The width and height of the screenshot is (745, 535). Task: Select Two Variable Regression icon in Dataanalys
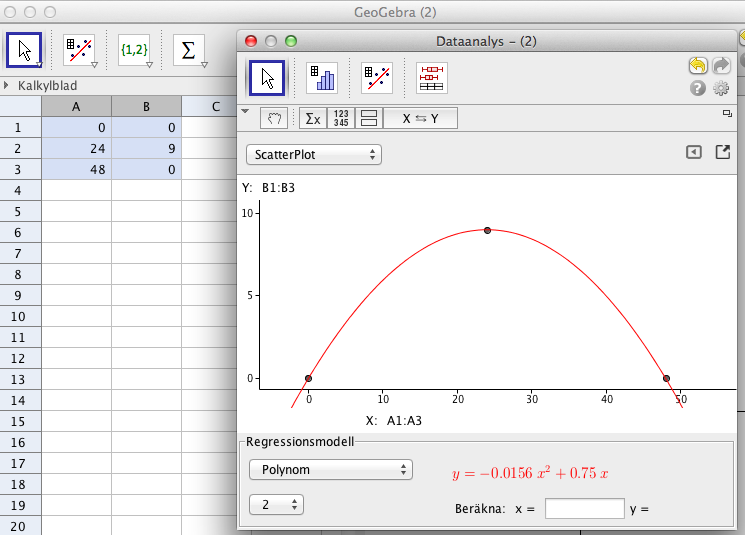(377, 77)
